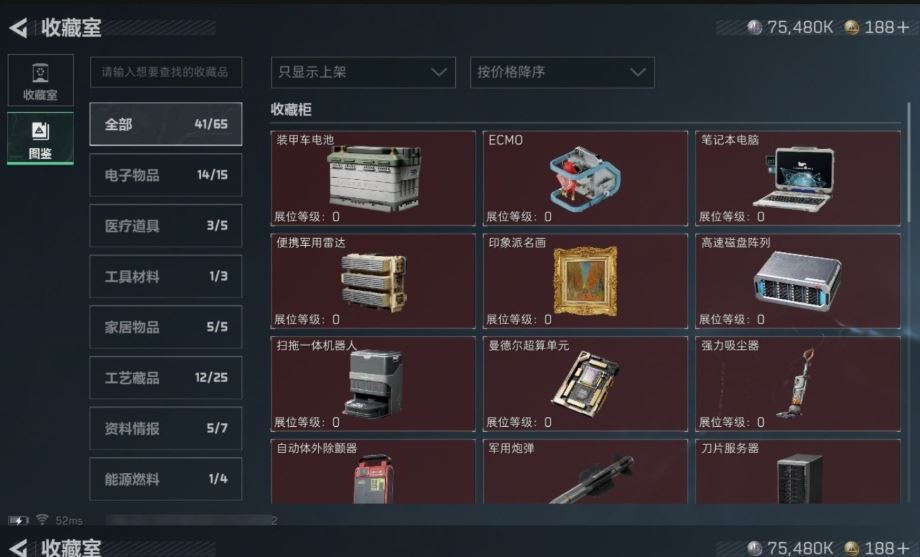The height and width of the screenshot is (557, 920).
Task: Click the collectible search input field
Action: tap(165, 72)
